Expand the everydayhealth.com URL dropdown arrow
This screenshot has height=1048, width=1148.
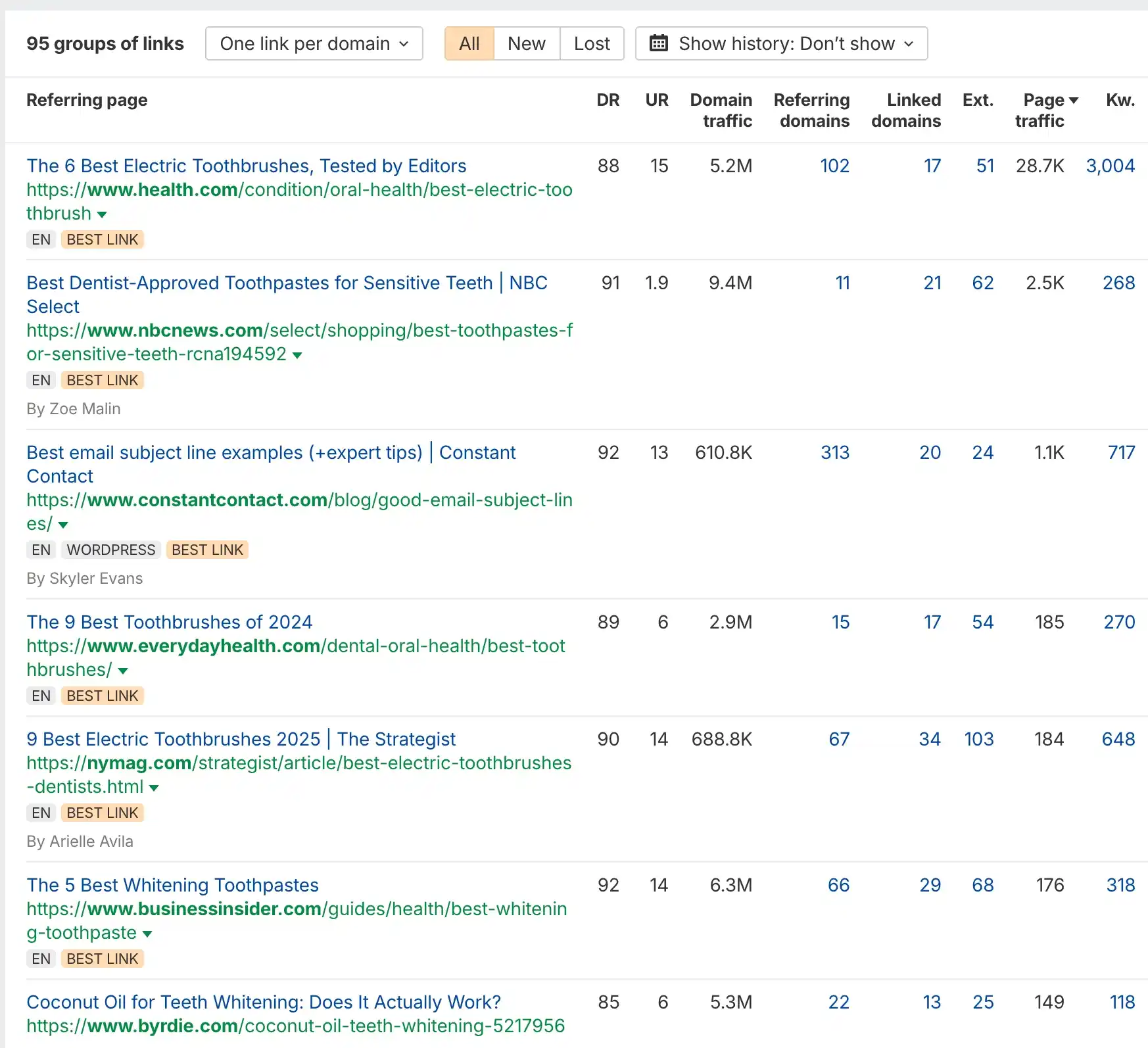[123, 671]
